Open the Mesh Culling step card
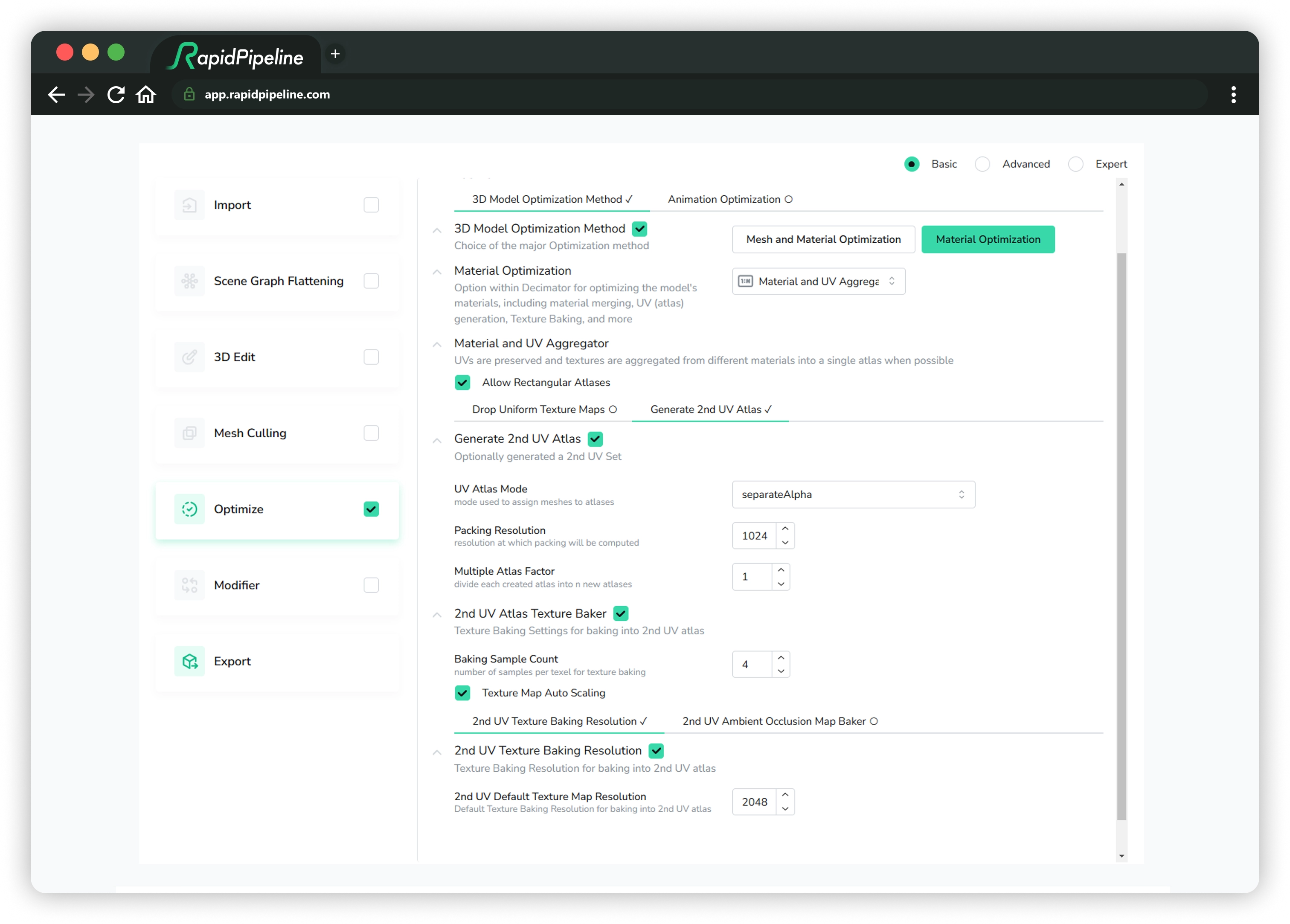Viewport: 1290px width, 924px height. [x=277, y=433]
